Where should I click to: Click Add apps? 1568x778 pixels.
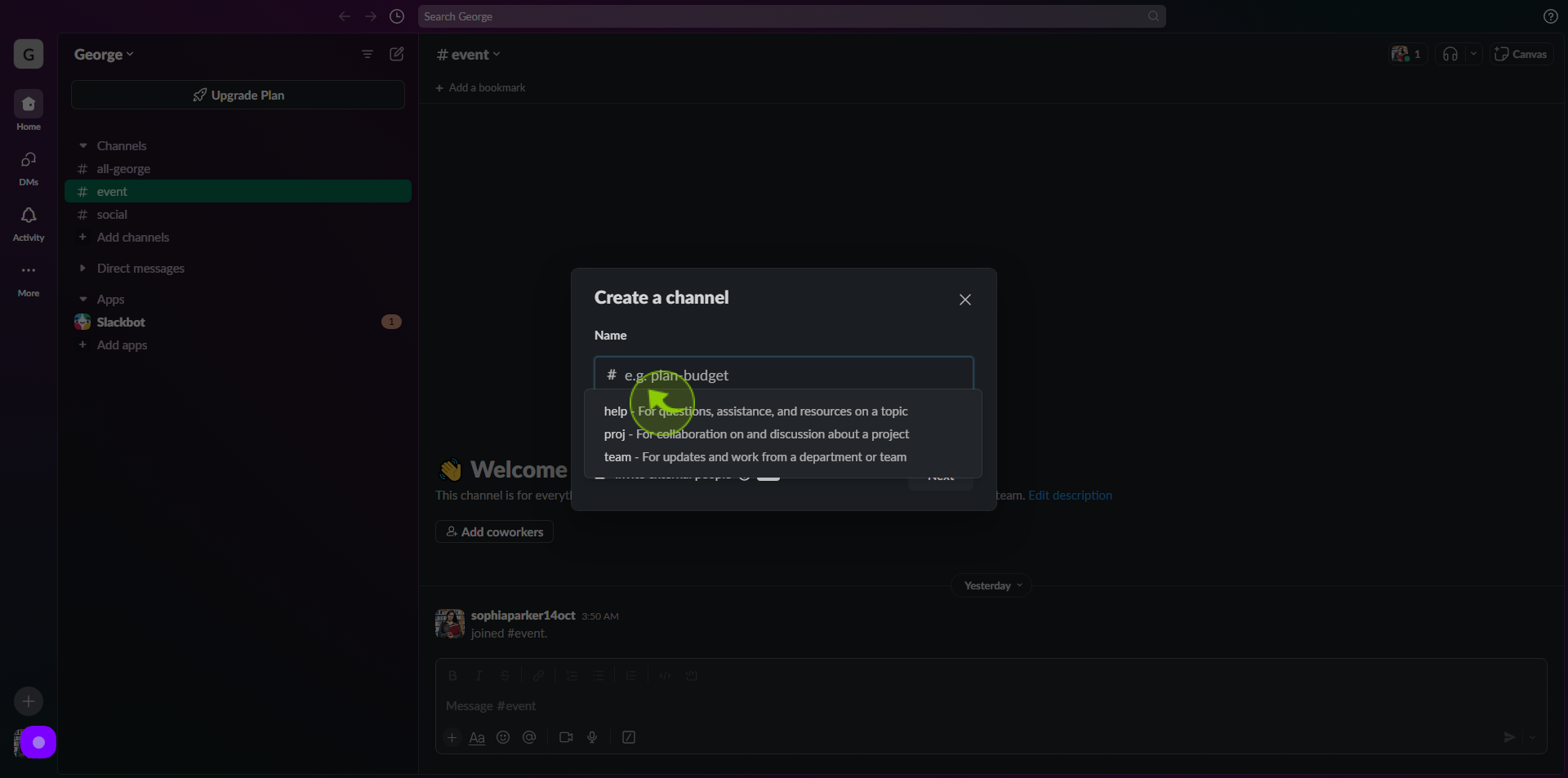(238, 345)
